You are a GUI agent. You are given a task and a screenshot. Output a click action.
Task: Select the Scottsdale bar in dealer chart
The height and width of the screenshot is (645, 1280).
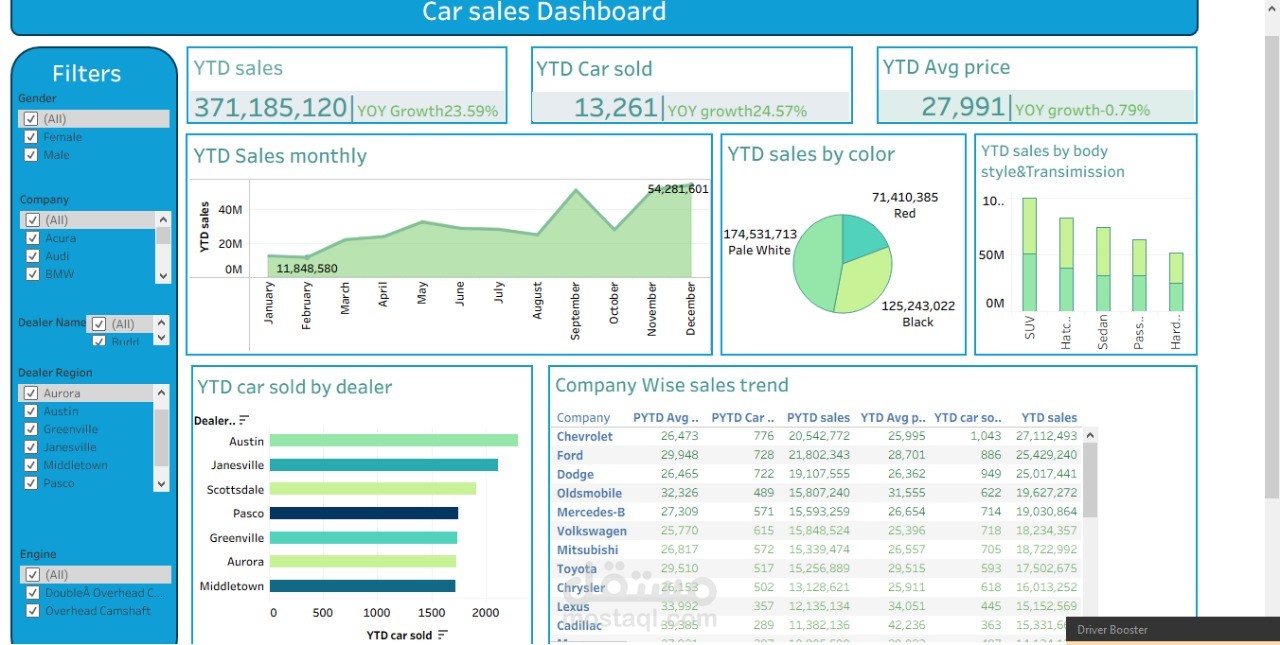pyautogui.click(x=373, y=489)
